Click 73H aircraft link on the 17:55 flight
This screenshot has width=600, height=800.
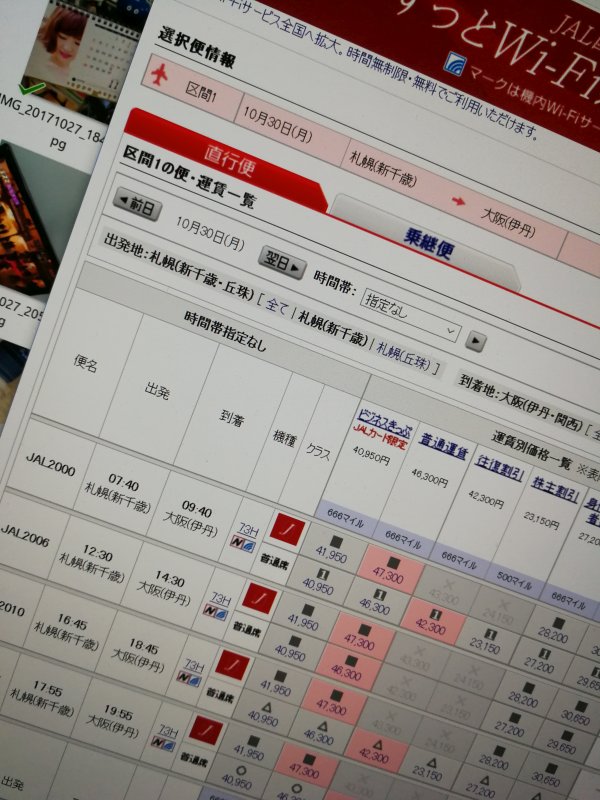coord(168,731)
